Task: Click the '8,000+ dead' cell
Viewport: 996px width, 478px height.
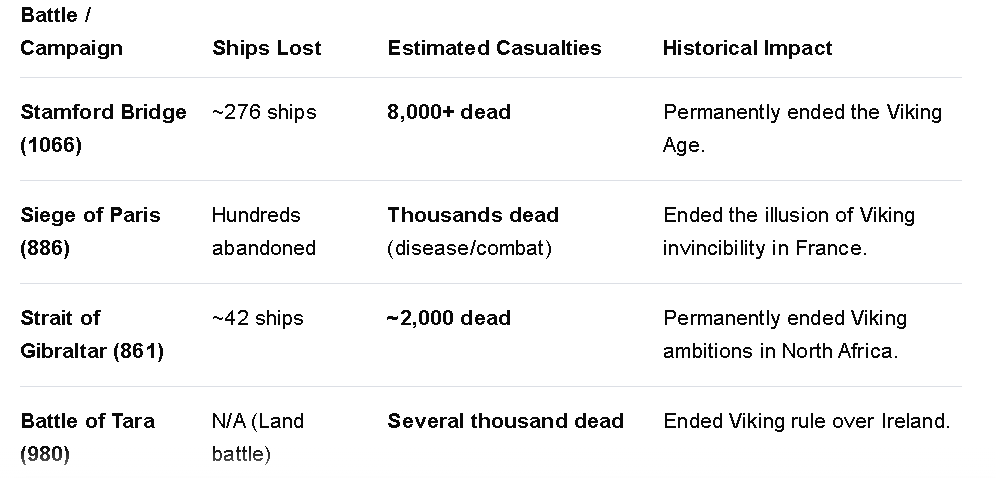Action: coord(449,112)
